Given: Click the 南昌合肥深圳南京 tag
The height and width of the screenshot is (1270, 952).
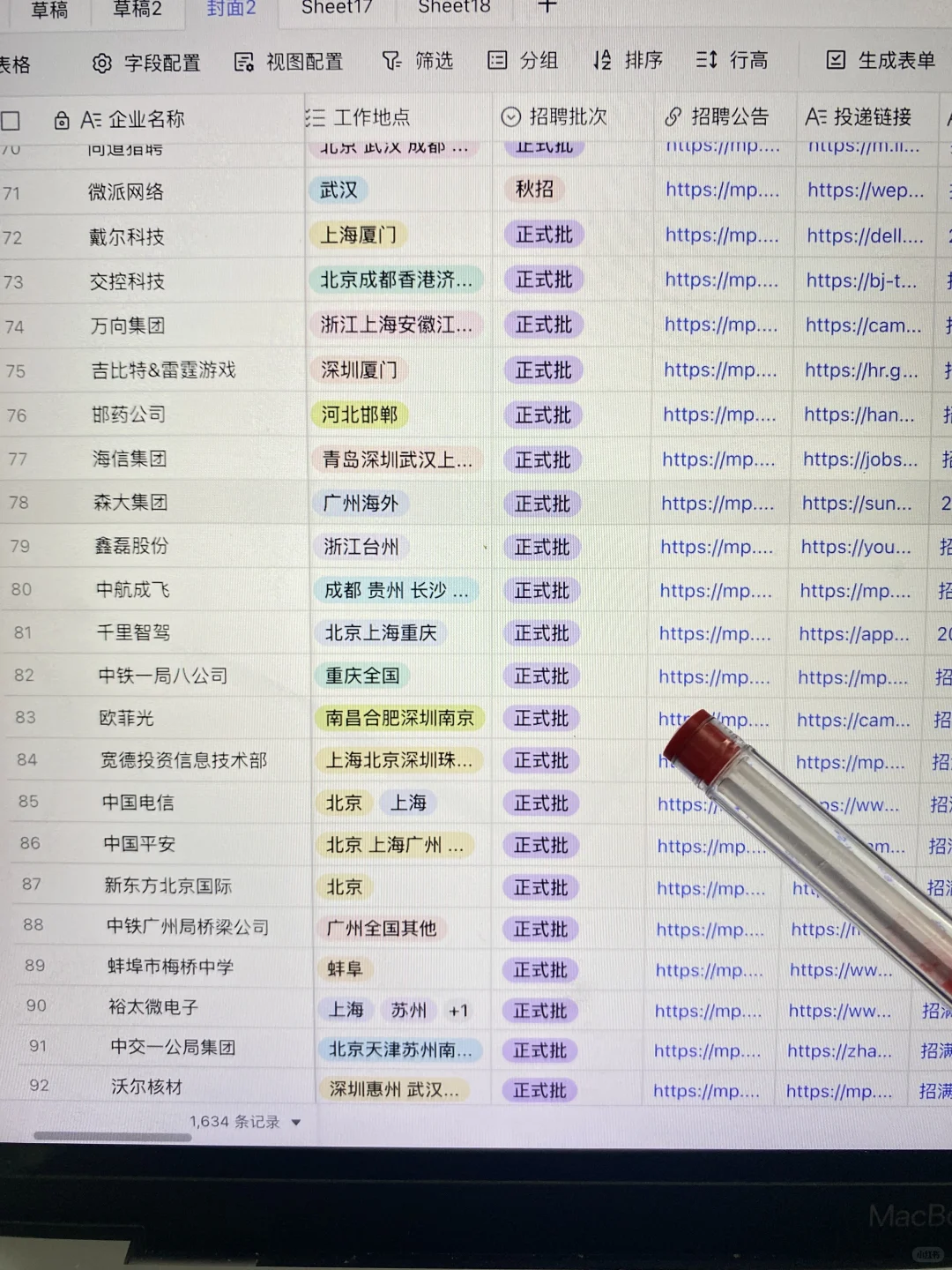Looking at the screenshot, I should coord(399,719).
